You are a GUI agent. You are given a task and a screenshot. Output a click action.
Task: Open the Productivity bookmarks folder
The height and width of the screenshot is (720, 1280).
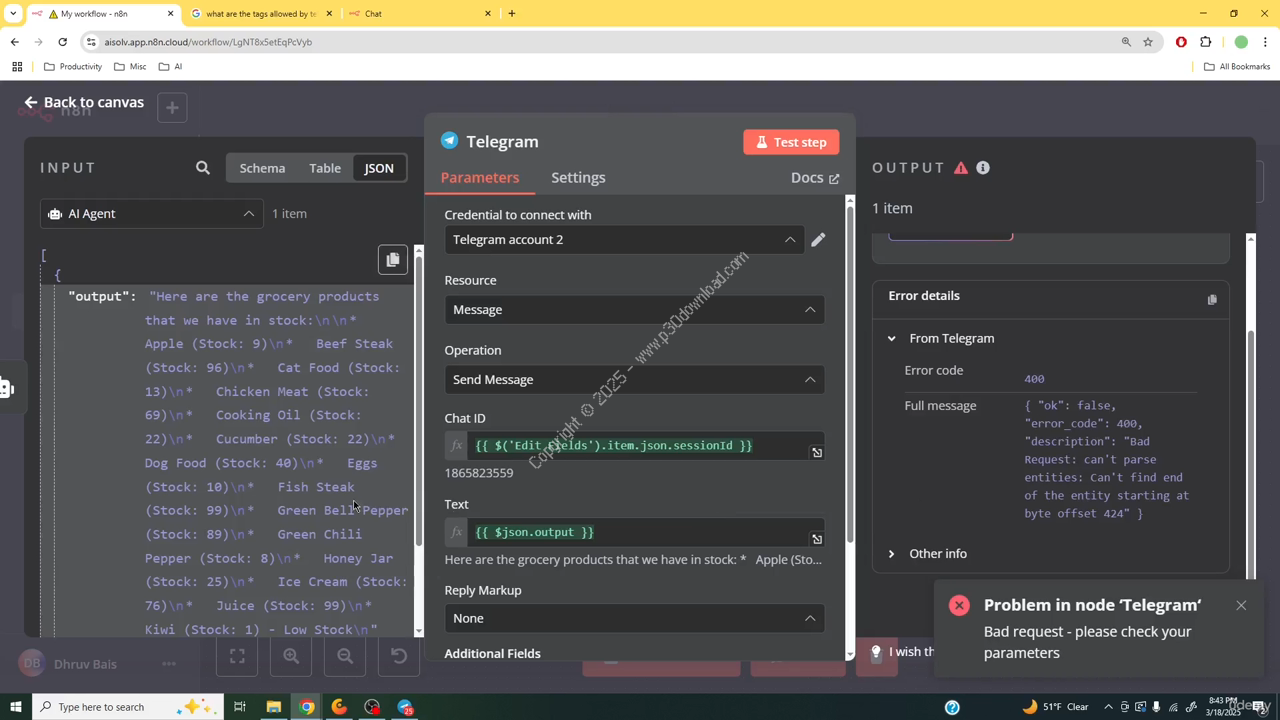(x=73, y=67)
